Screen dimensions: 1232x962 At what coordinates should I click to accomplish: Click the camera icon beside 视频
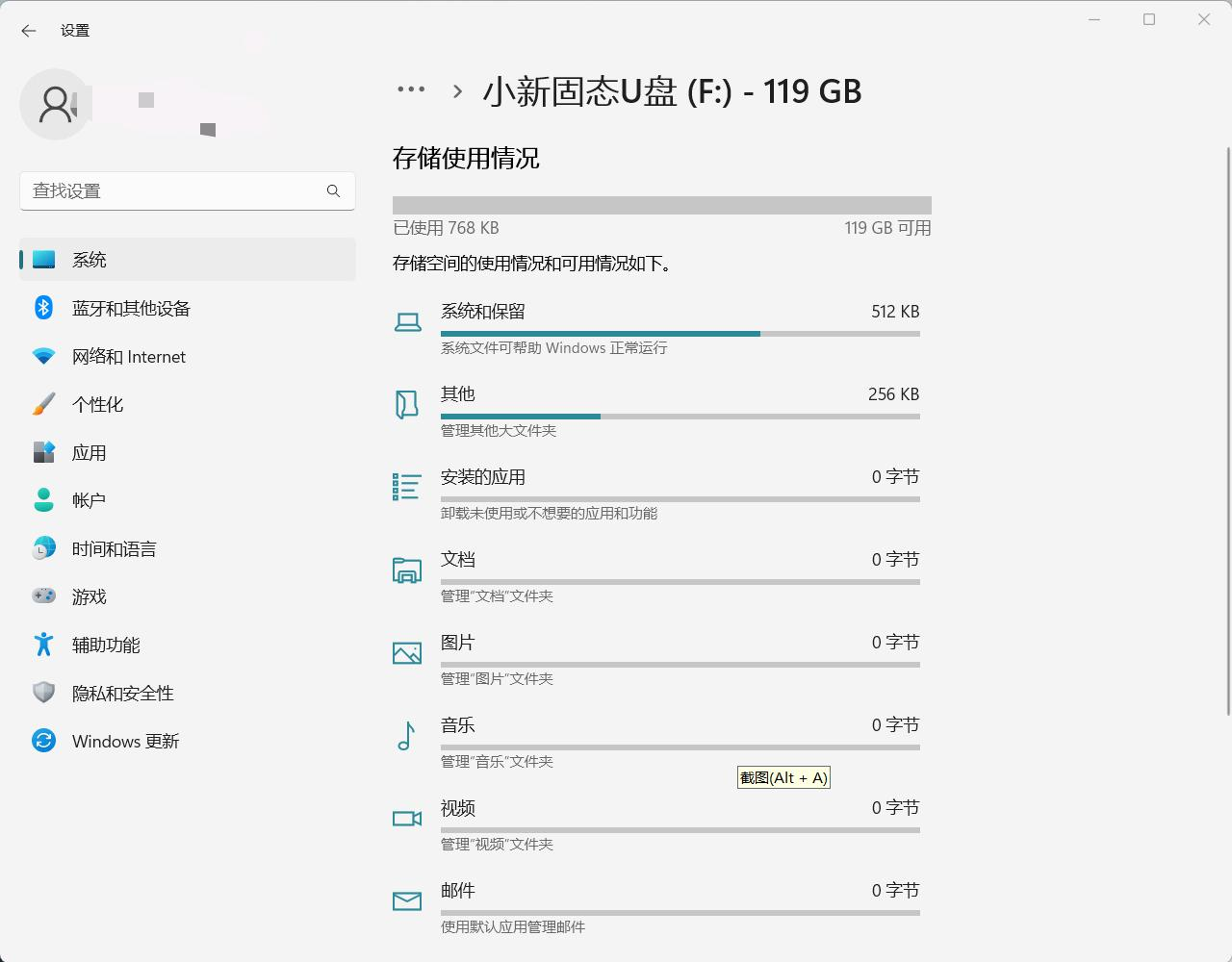407,819
